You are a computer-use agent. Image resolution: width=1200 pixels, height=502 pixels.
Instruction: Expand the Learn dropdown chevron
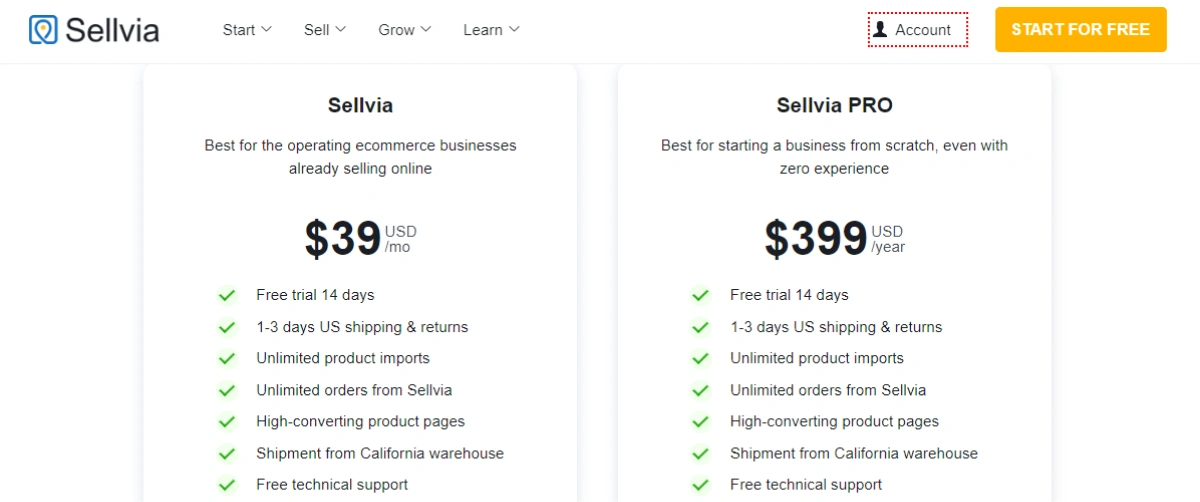coord(514,29)
